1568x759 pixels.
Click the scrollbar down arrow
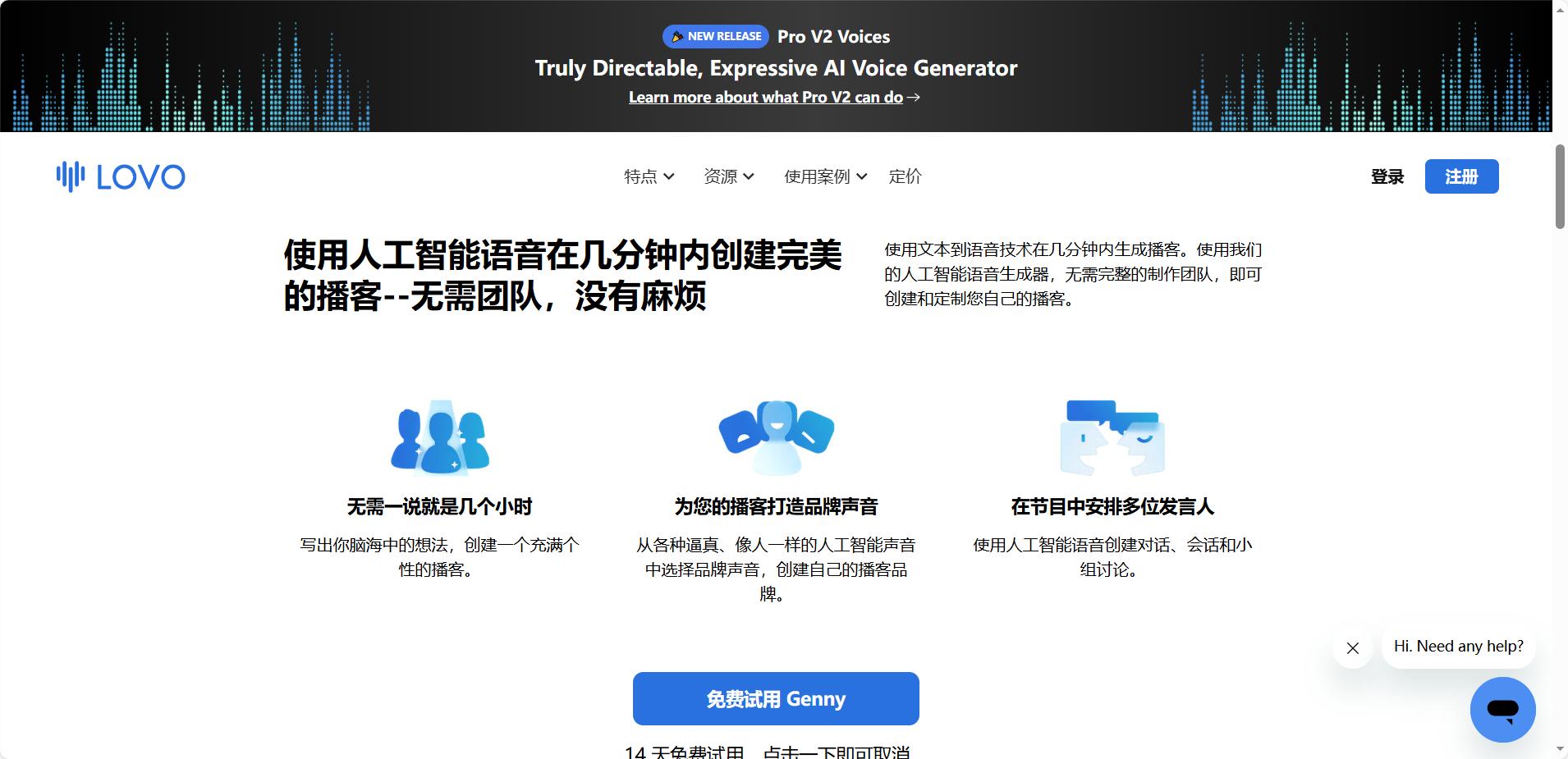[1560, 750]
